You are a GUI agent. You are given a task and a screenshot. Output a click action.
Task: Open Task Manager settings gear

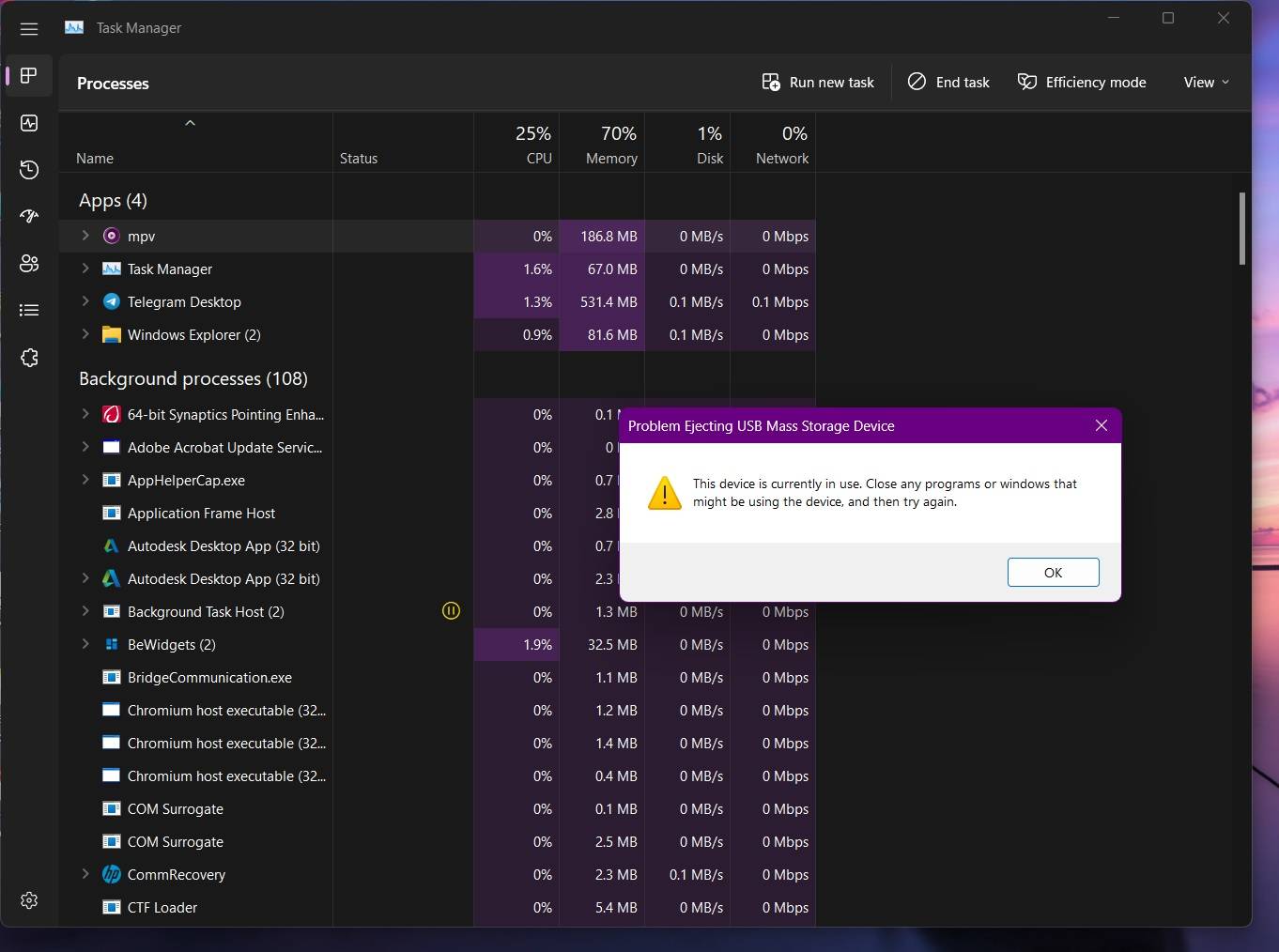point(29,900)
